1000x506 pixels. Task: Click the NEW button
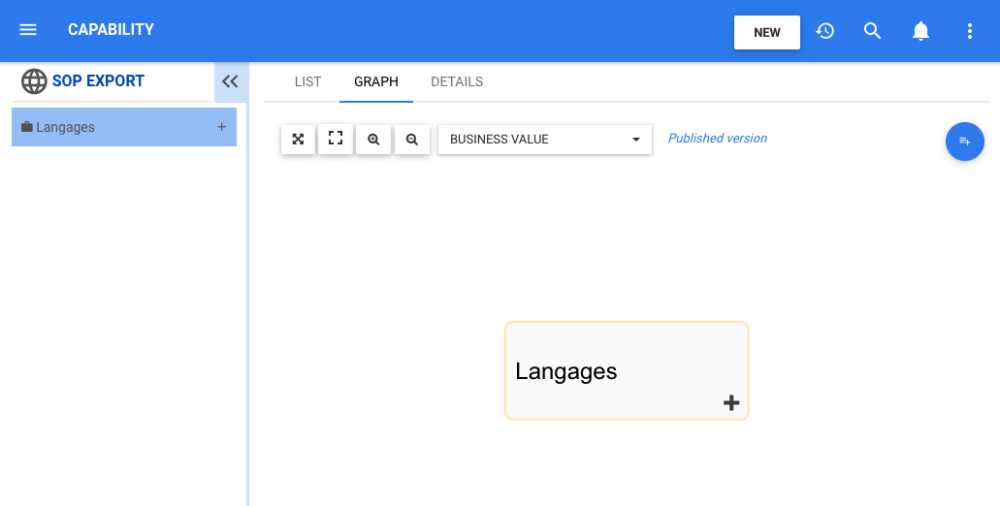pos(767,33)
